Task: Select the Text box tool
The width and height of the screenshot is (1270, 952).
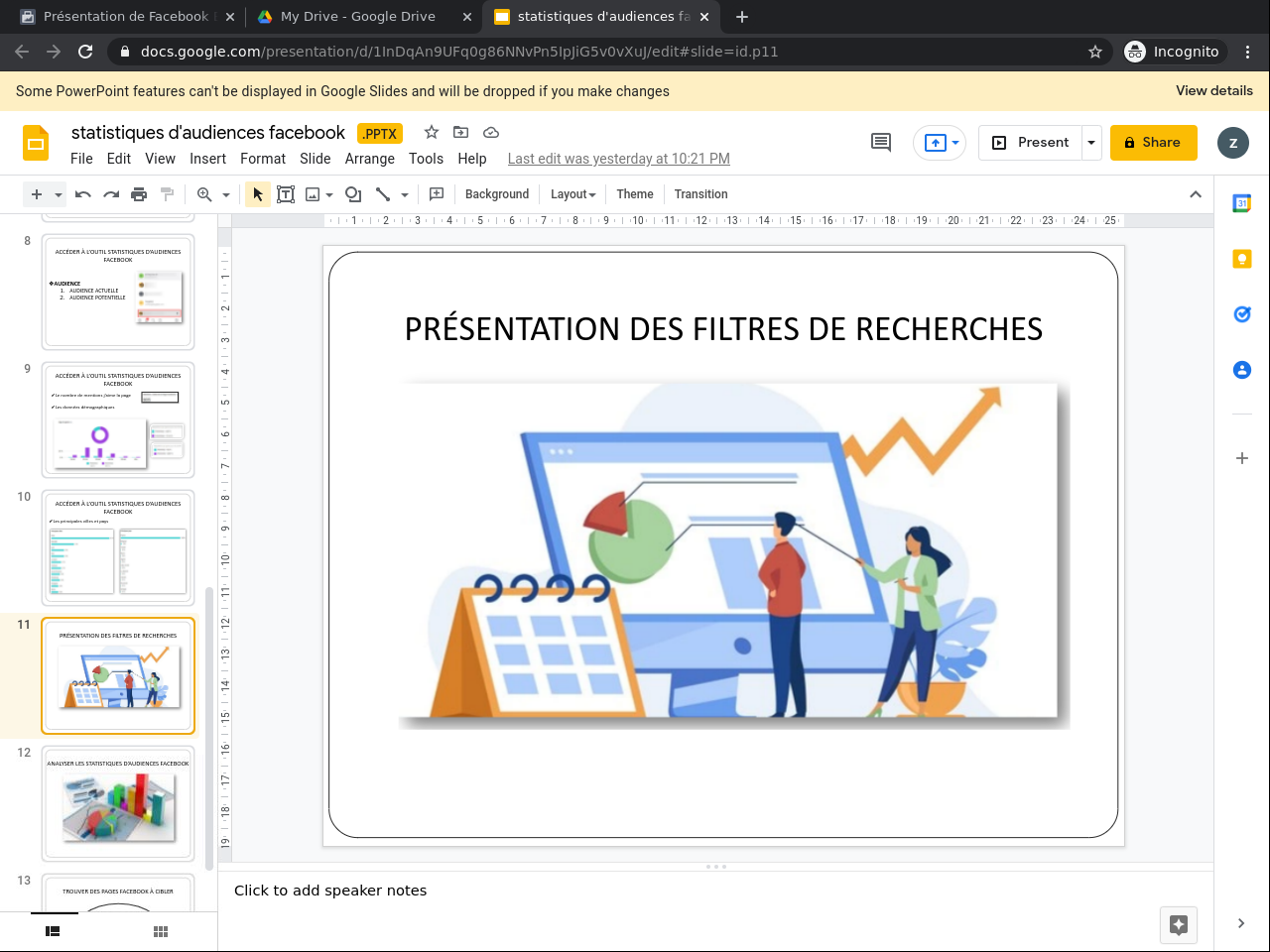Action: (286, 194)
